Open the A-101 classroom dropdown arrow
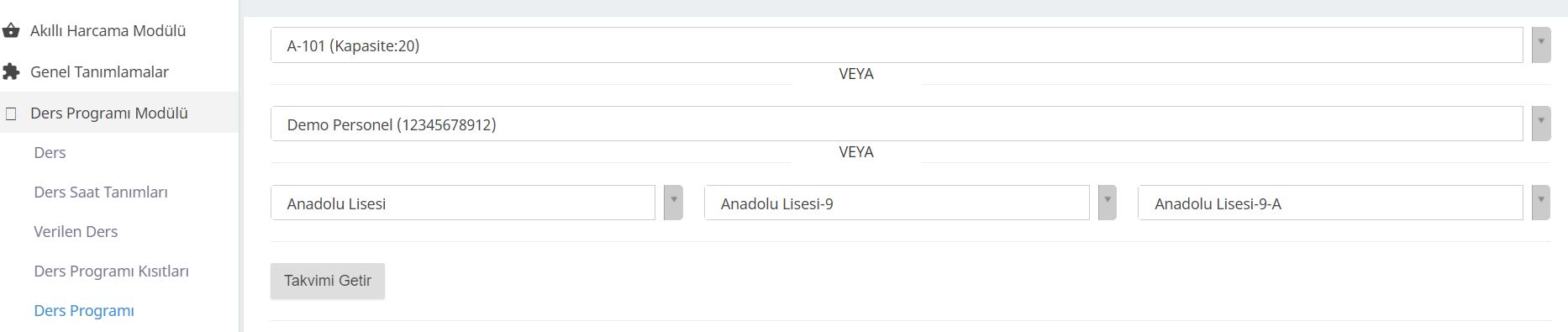This screenshot has height=332, width=1568. (x=1541, y=45)
